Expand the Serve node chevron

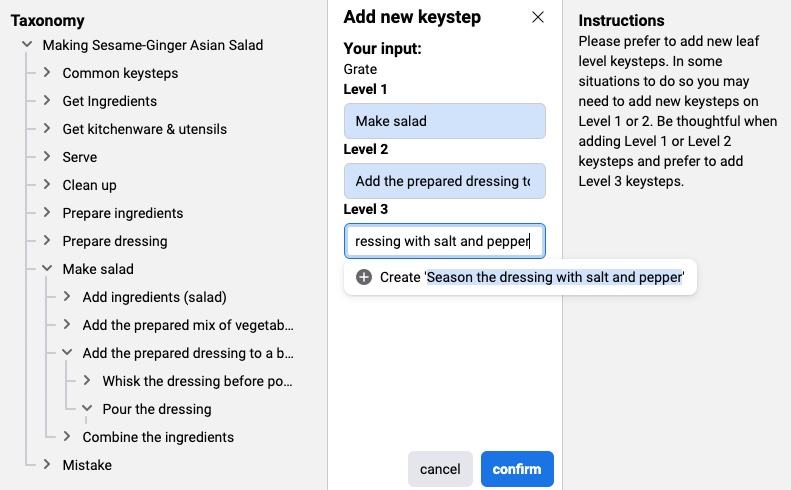coord(47,157)
